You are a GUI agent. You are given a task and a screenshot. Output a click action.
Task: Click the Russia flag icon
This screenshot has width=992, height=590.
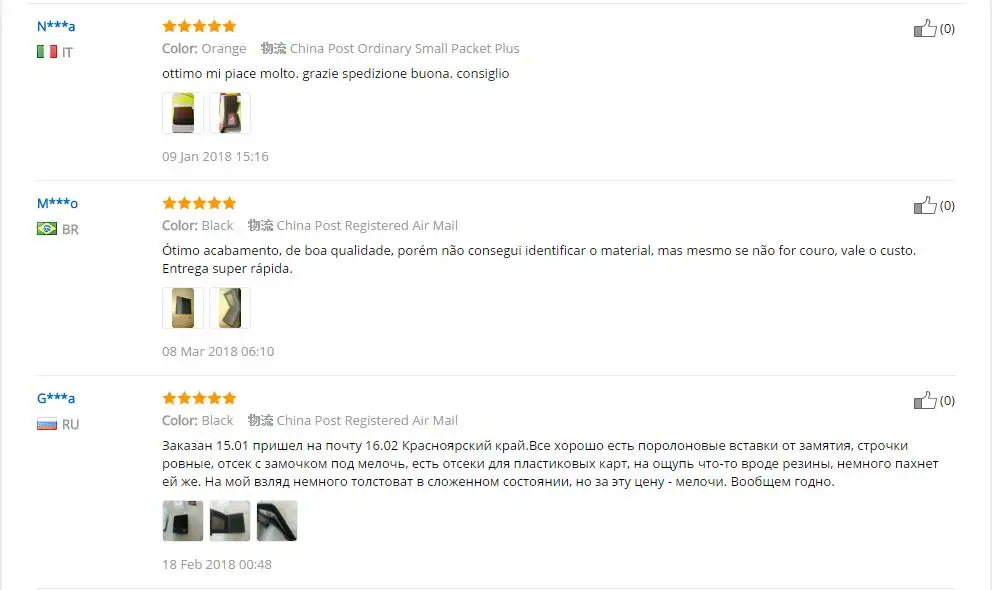tap(47, 424)
